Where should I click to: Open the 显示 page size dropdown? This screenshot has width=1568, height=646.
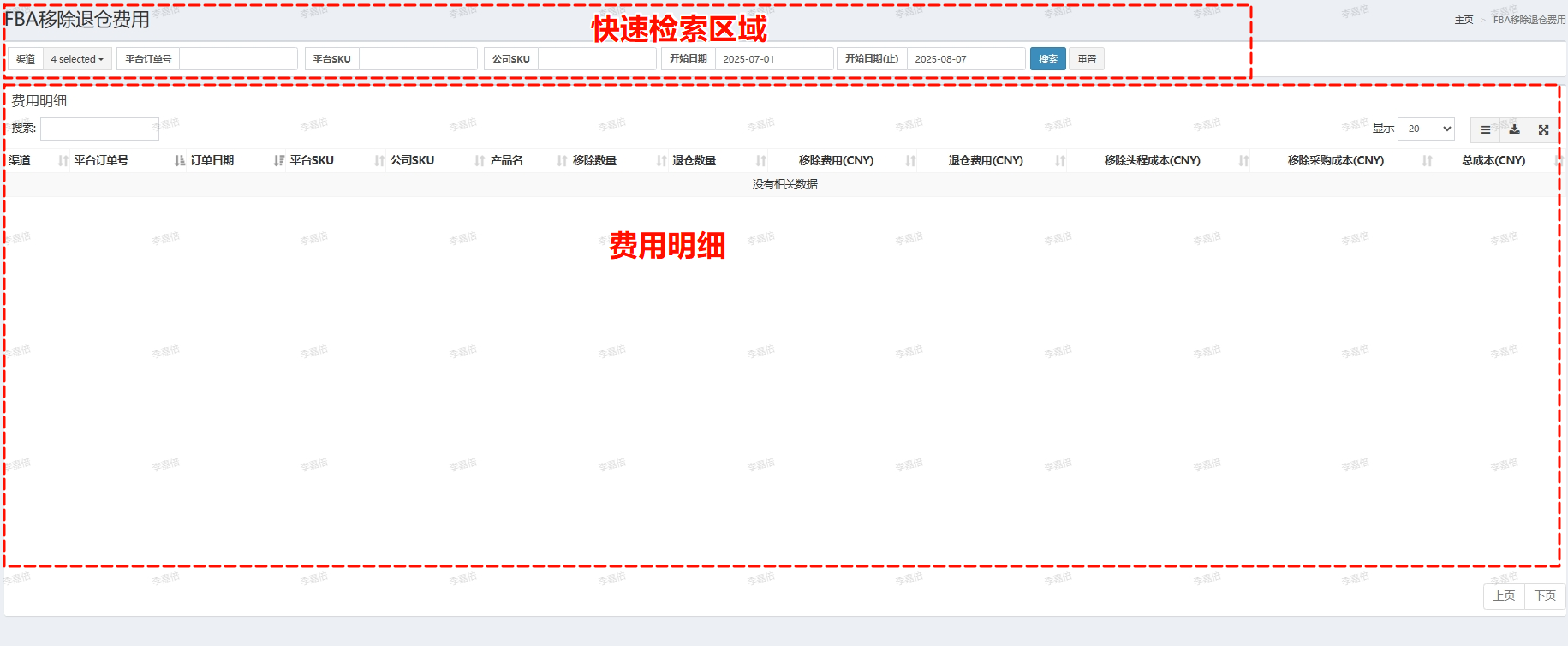pos(1426,129)
